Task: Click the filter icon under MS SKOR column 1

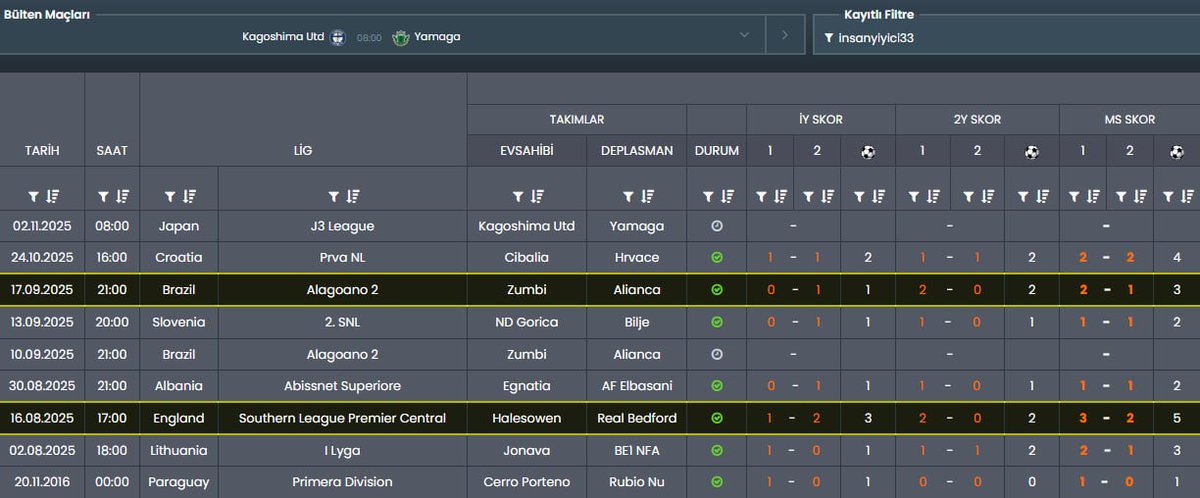Action: [x=1075, y=196]
